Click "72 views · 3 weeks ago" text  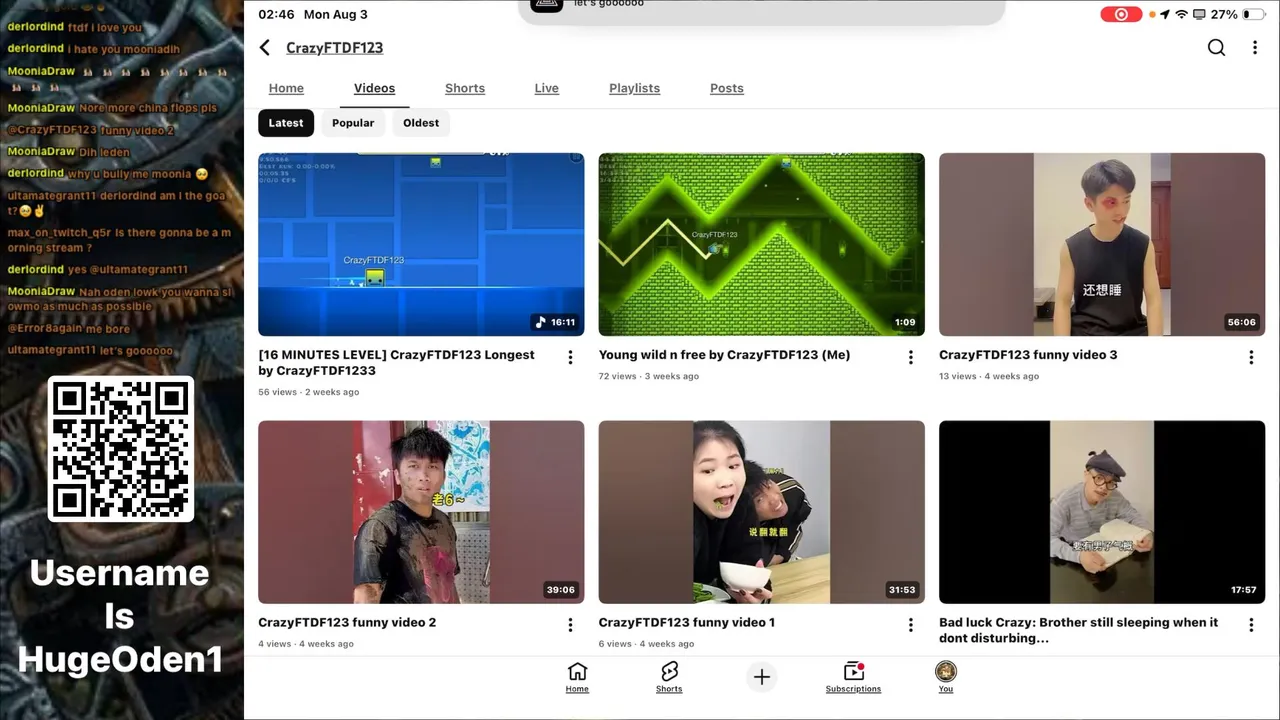pos(649,376)
